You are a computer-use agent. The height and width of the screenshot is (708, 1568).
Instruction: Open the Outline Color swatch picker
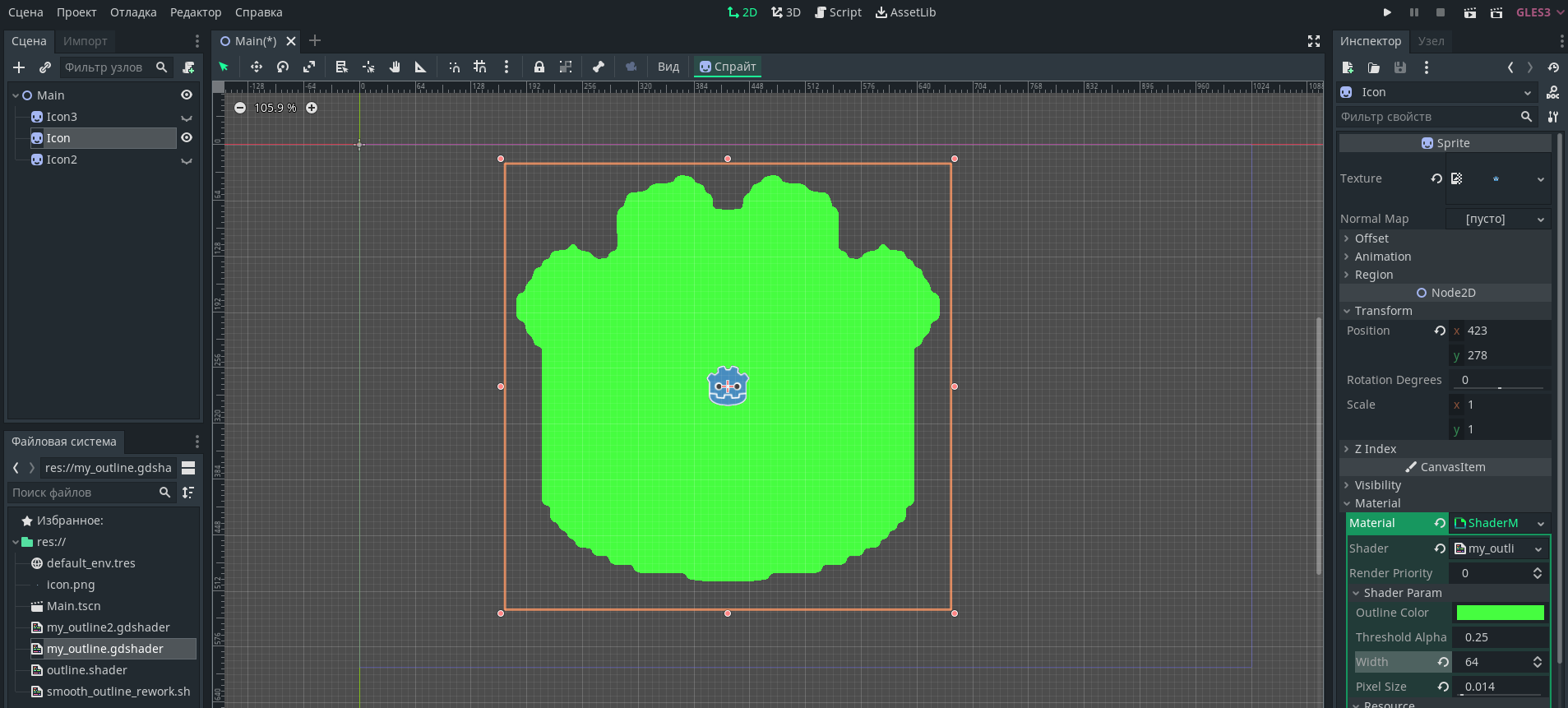point(1500,613)
